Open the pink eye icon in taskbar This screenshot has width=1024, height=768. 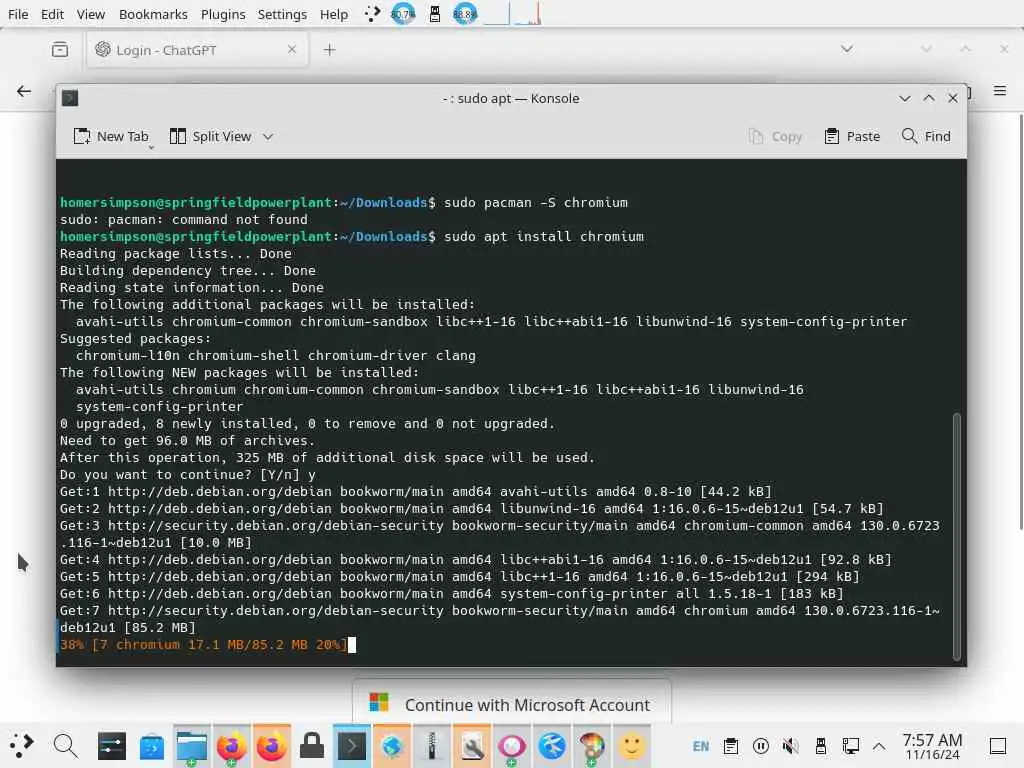click(x=512, y=745)
